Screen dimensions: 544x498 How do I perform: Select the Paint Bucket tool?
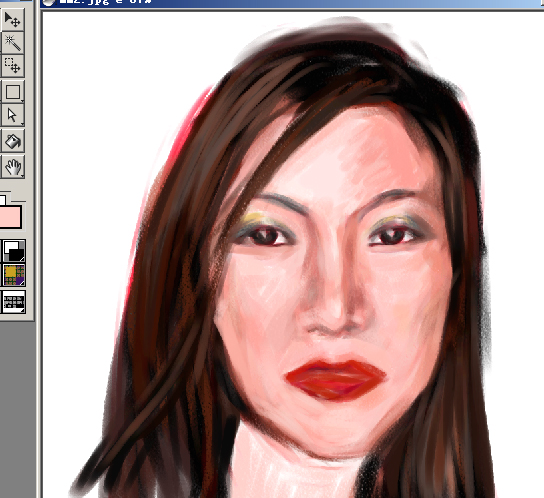click(13, 141)
